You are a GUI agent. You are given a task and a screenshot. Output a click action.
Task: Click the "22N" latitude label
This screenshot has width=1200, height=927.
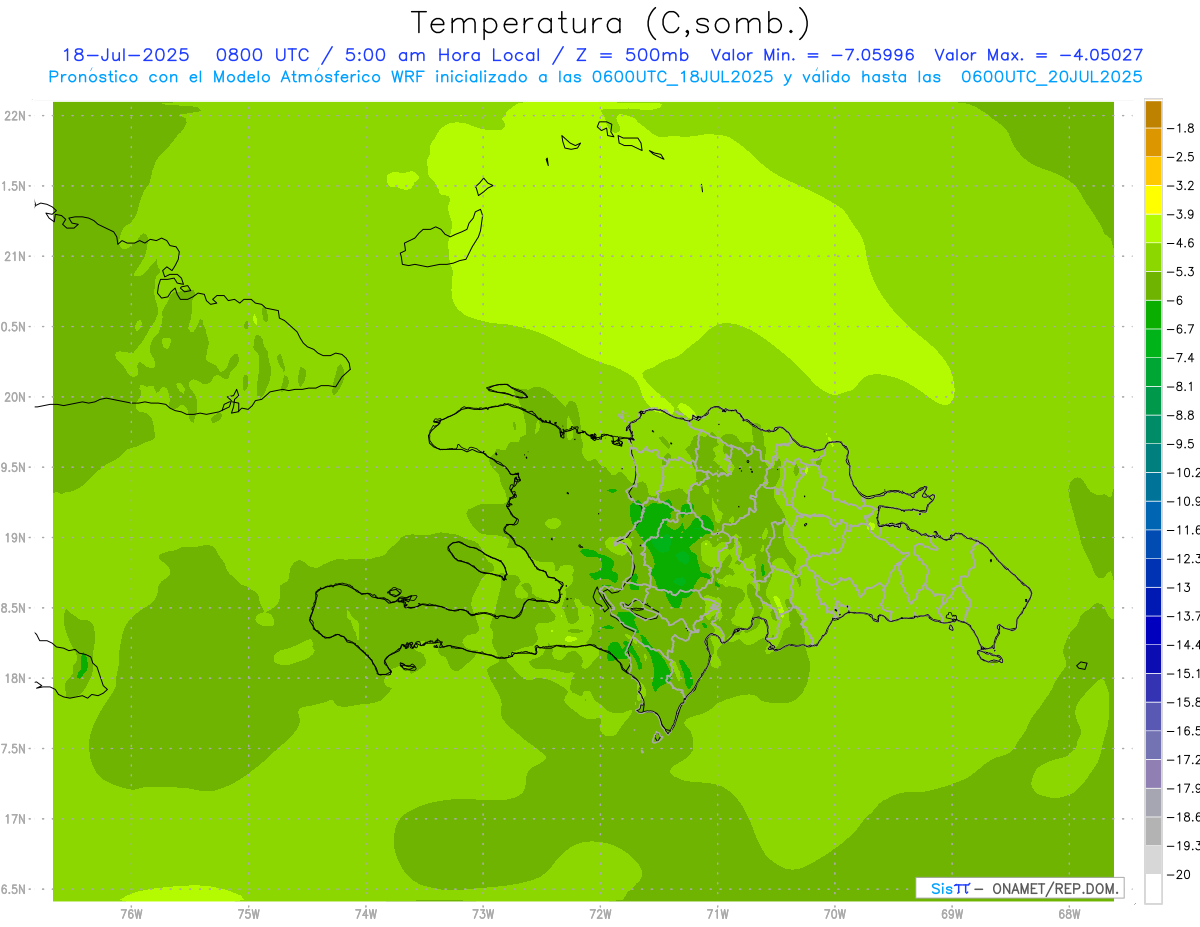15,116
